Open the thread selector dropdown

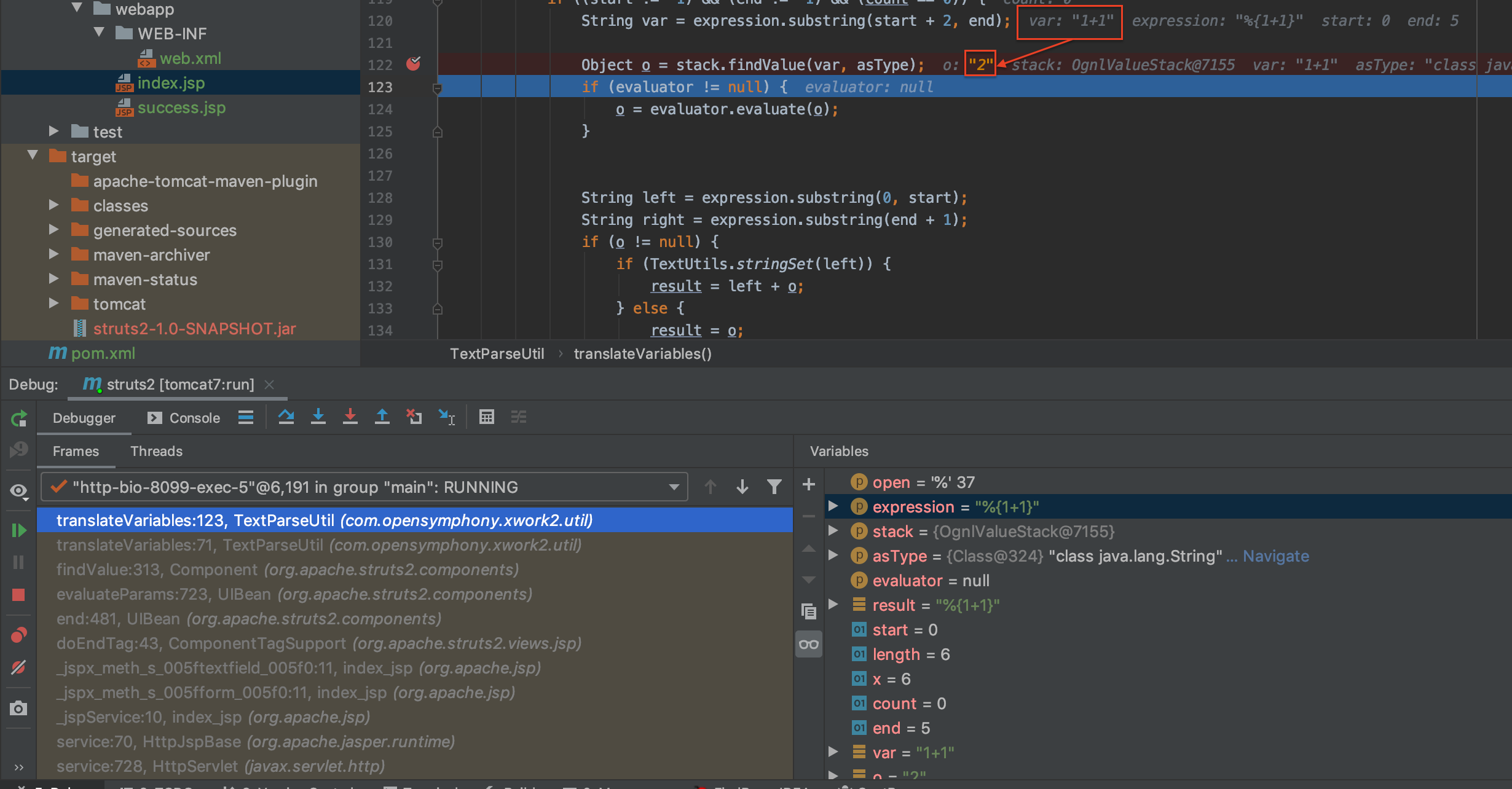pos(674,487)
